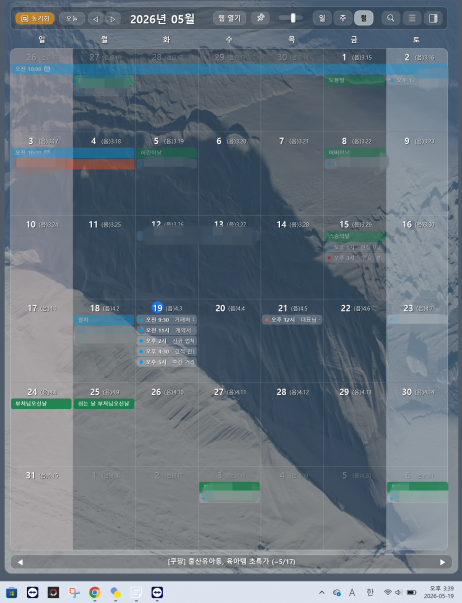The height and width of the screenshot is (603, 462).
Task: Select date 31 in the calendar
Action: (x=31, y=475)
